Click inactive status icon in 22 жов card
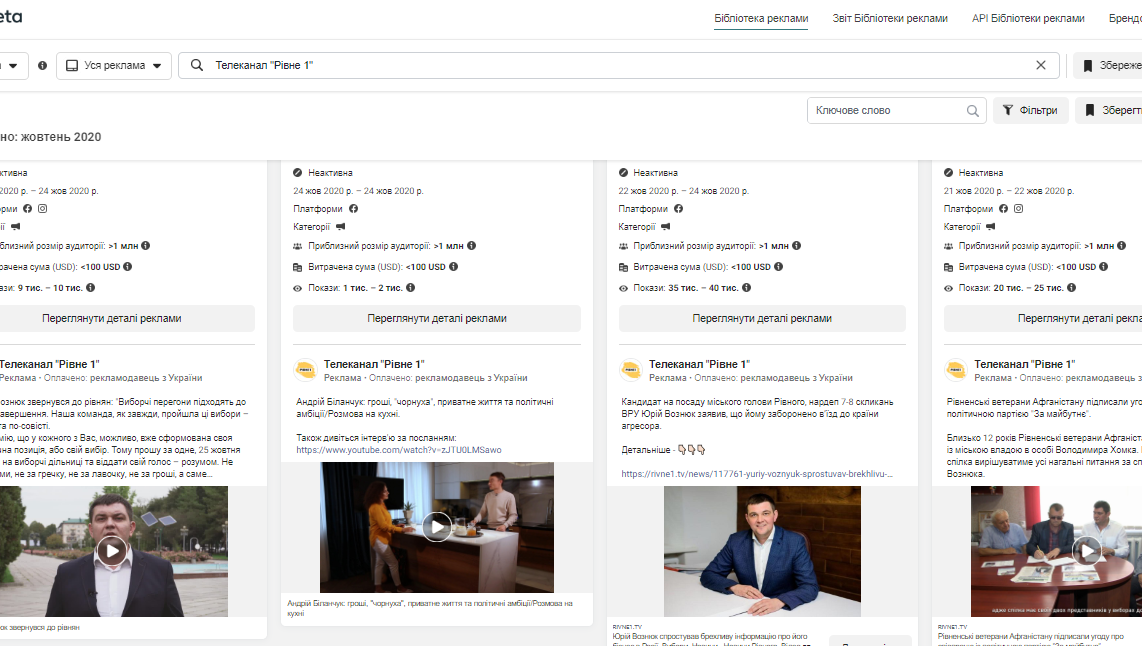Image resolution: width=1142 pixels, height=646 pixels. coord(623,173)
